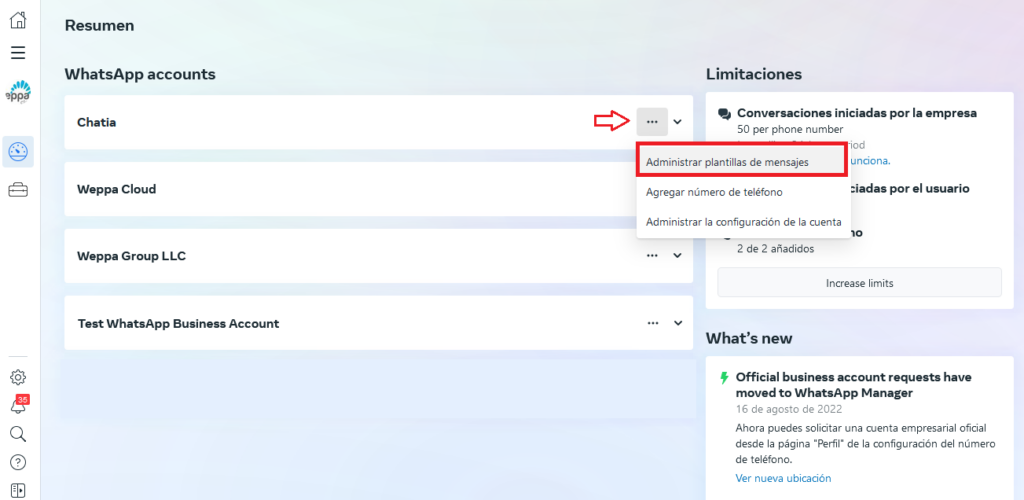1024x500 pixels.
Task: Expand the Weppa Group LLC chevron
Action: pos(678,256)
